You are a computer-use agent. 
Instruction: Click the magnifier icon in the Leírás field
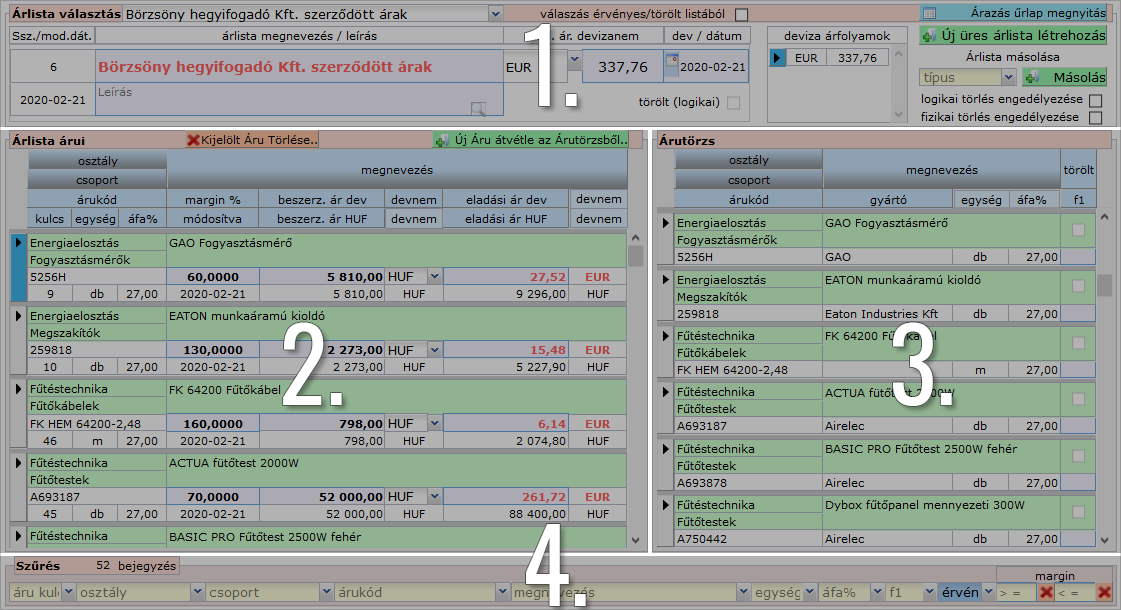coord(479,109)
